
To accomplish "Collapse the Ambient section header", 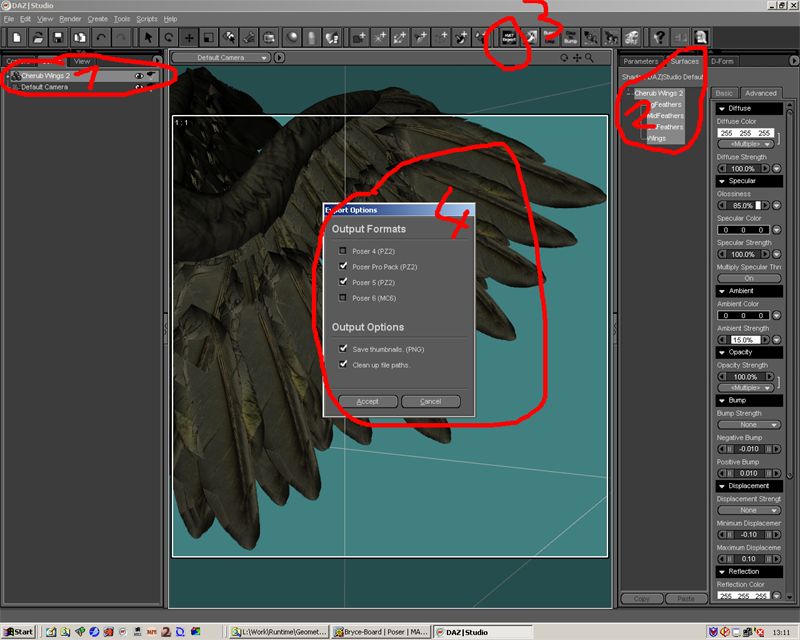I will 749,291.
